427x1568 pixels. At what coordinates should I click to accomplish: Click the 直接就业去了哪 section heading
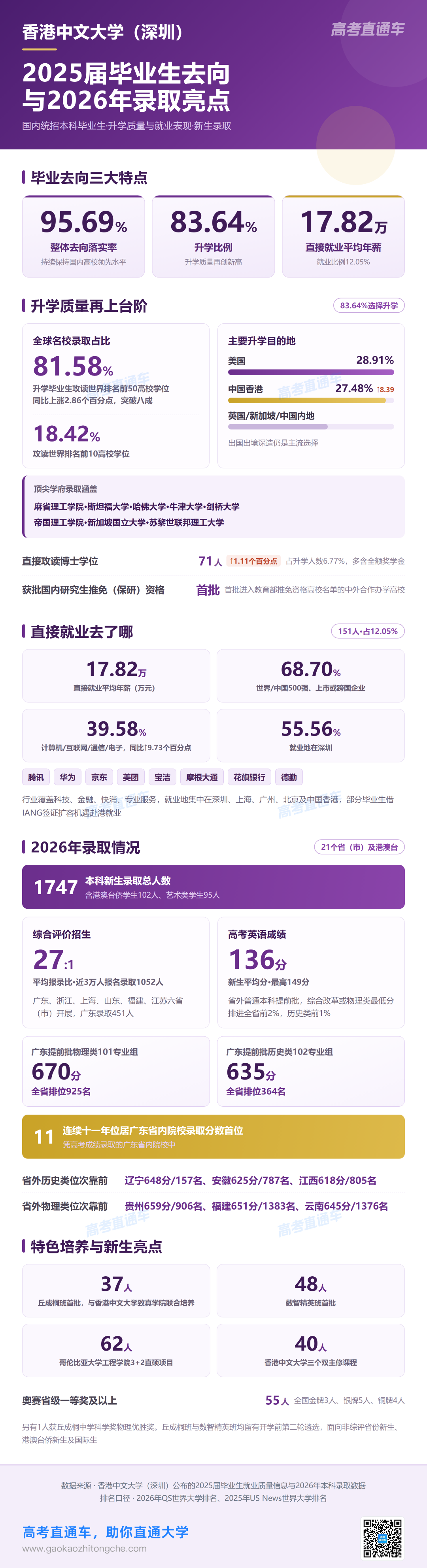coord(81,632)
